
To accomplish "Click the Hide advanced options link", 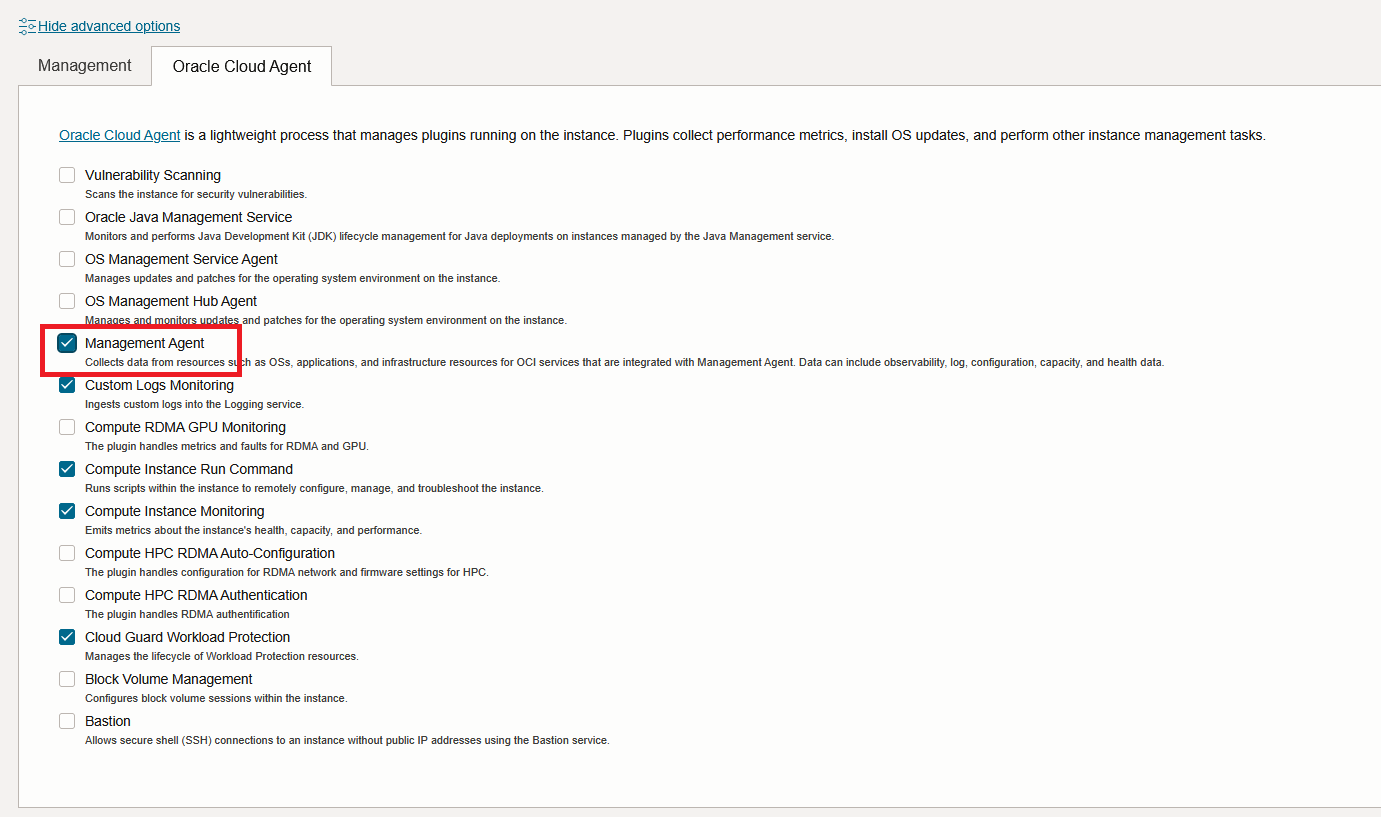I will point(109,26).
